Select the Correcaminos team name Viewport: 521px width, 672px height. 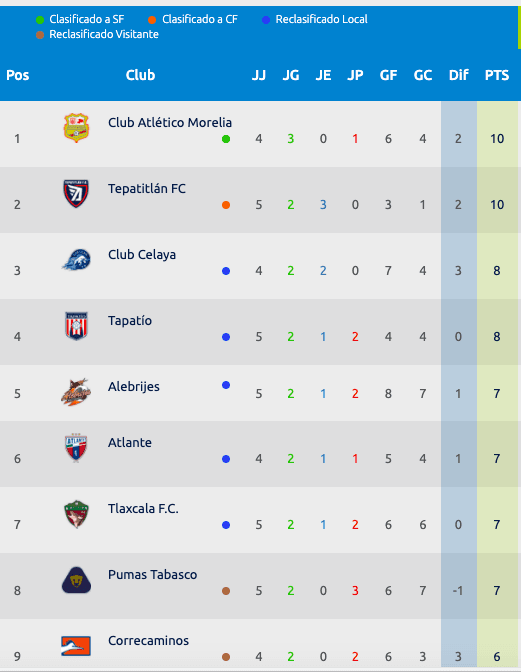(x=148, y=641)
